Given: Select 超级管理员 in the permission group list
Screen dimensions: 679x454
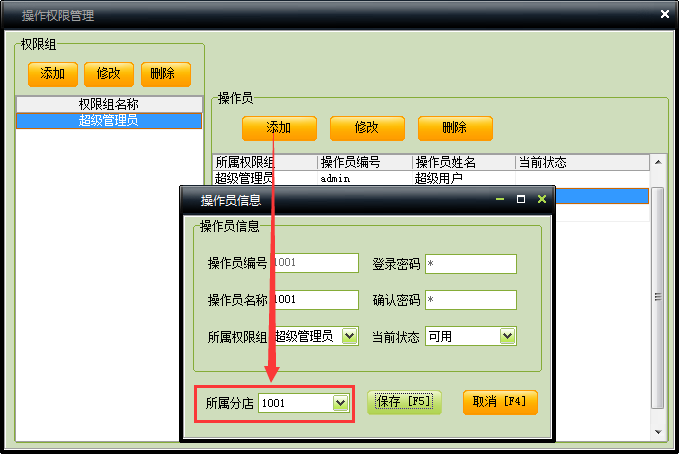Looking at the screenshot, I should click(109, 120).
